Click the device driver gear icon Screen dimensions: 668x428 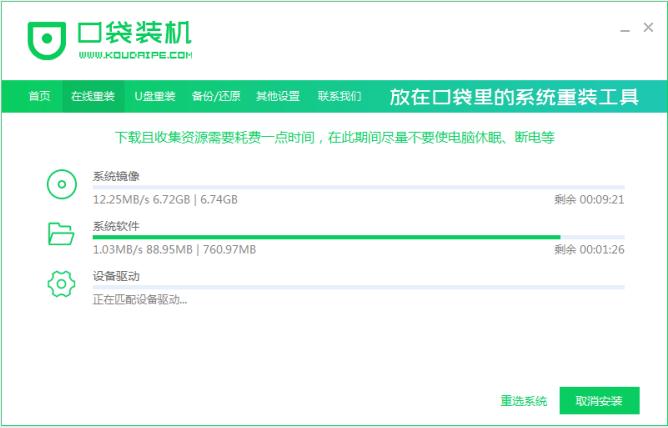[x=61, y=284]
